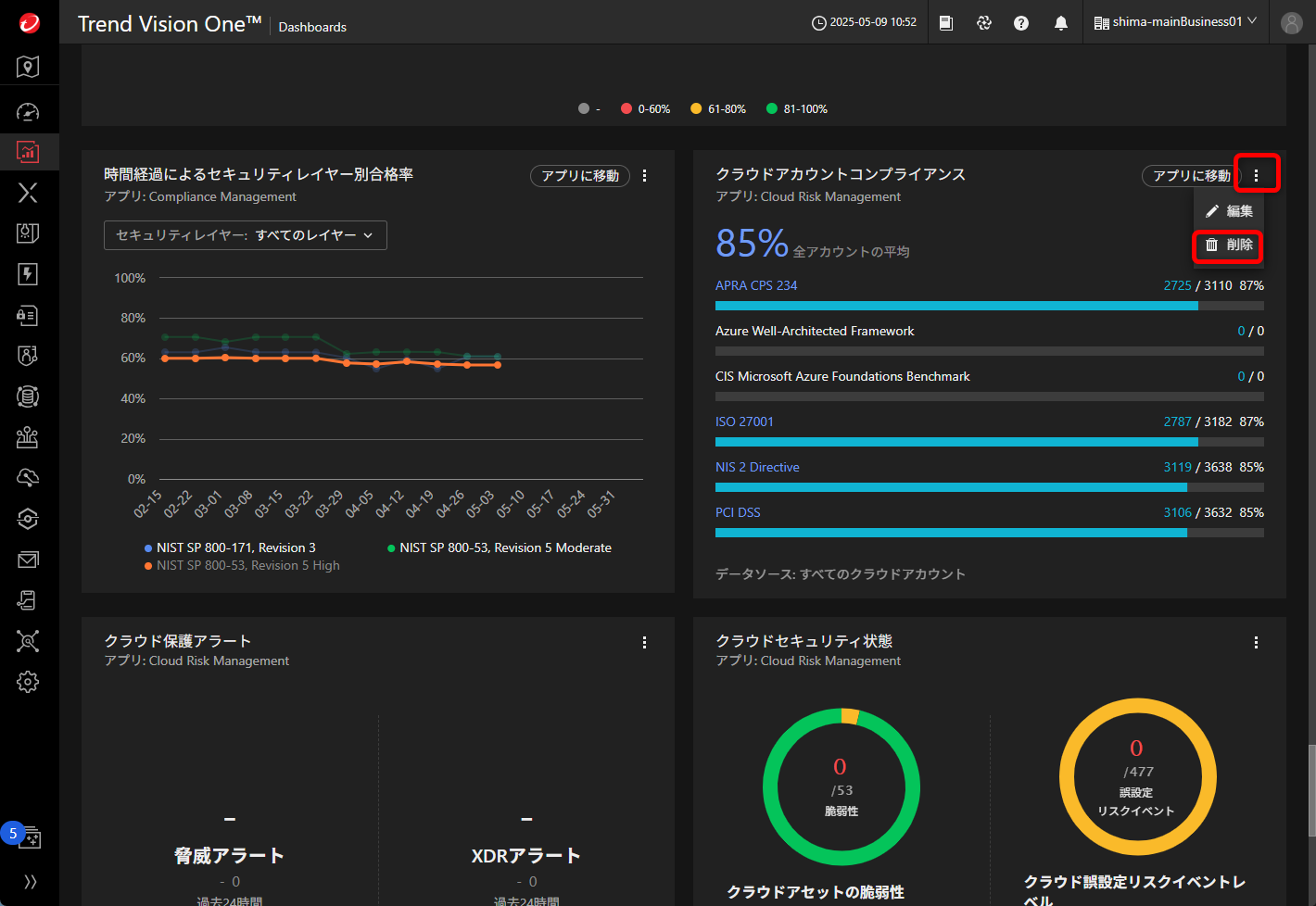Open the notifications bell icon
This screenshot has width=1316, height=906.
(1061, 23)
